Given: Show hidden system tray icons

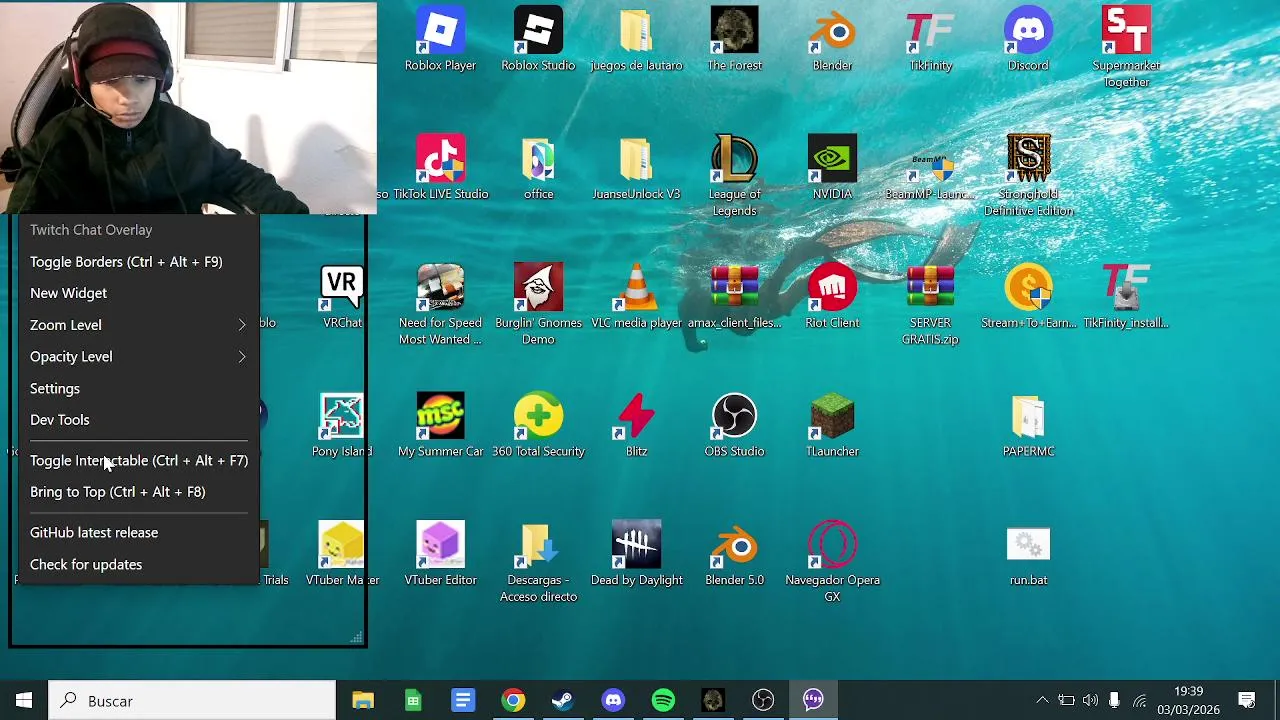Looking at the screenshot, I should [1042, 701].
